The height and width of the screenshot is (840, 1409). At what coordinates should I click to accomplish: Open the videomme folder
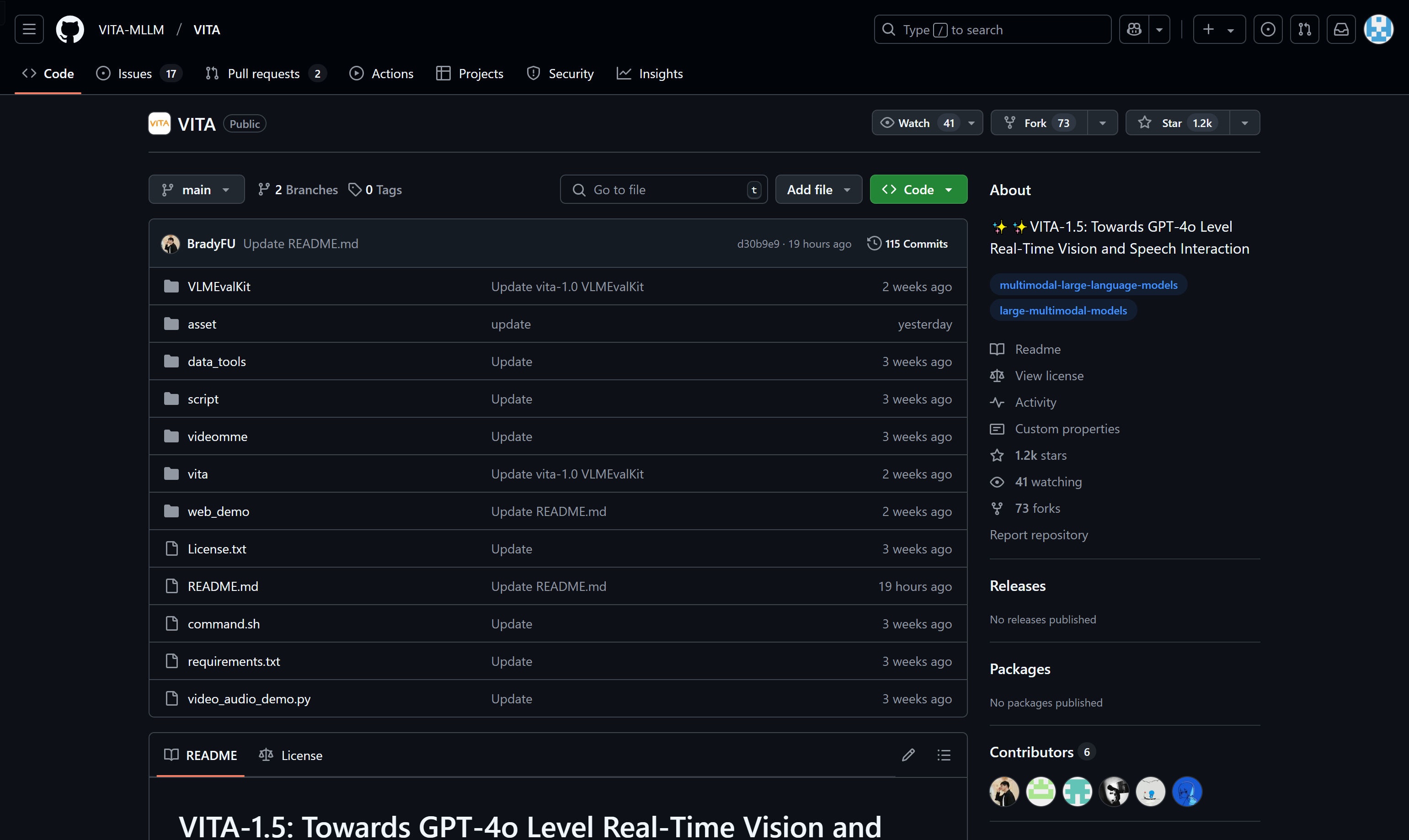[217, 436]
